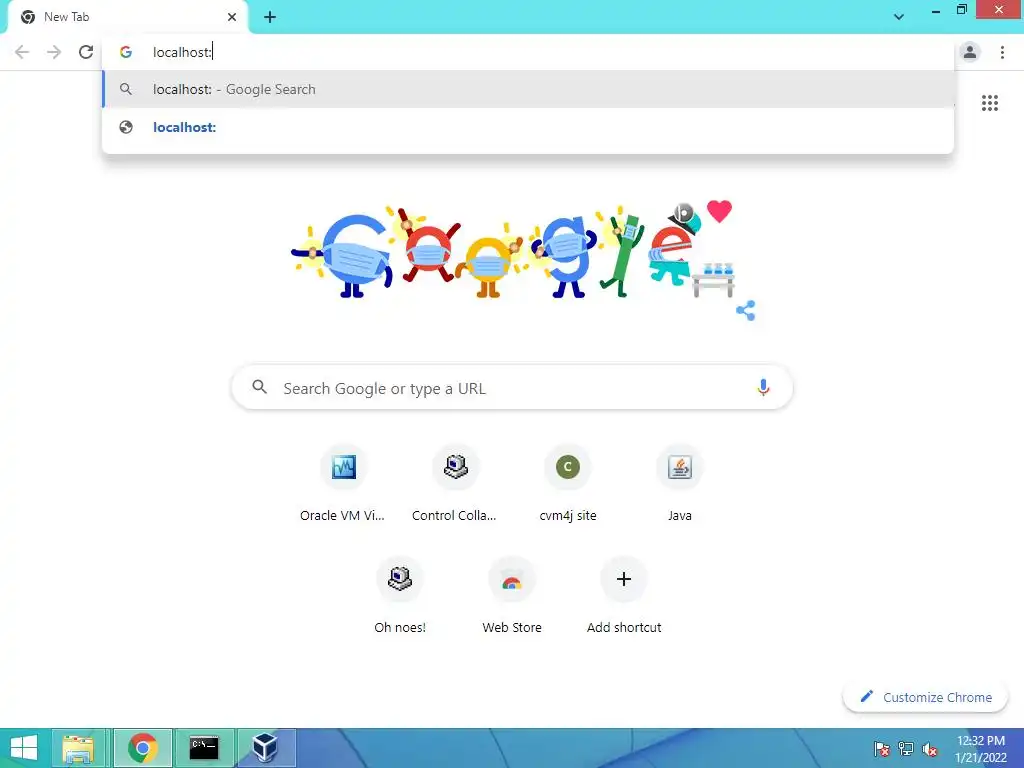
Task: Click Add shortcut
Action: 624,596
